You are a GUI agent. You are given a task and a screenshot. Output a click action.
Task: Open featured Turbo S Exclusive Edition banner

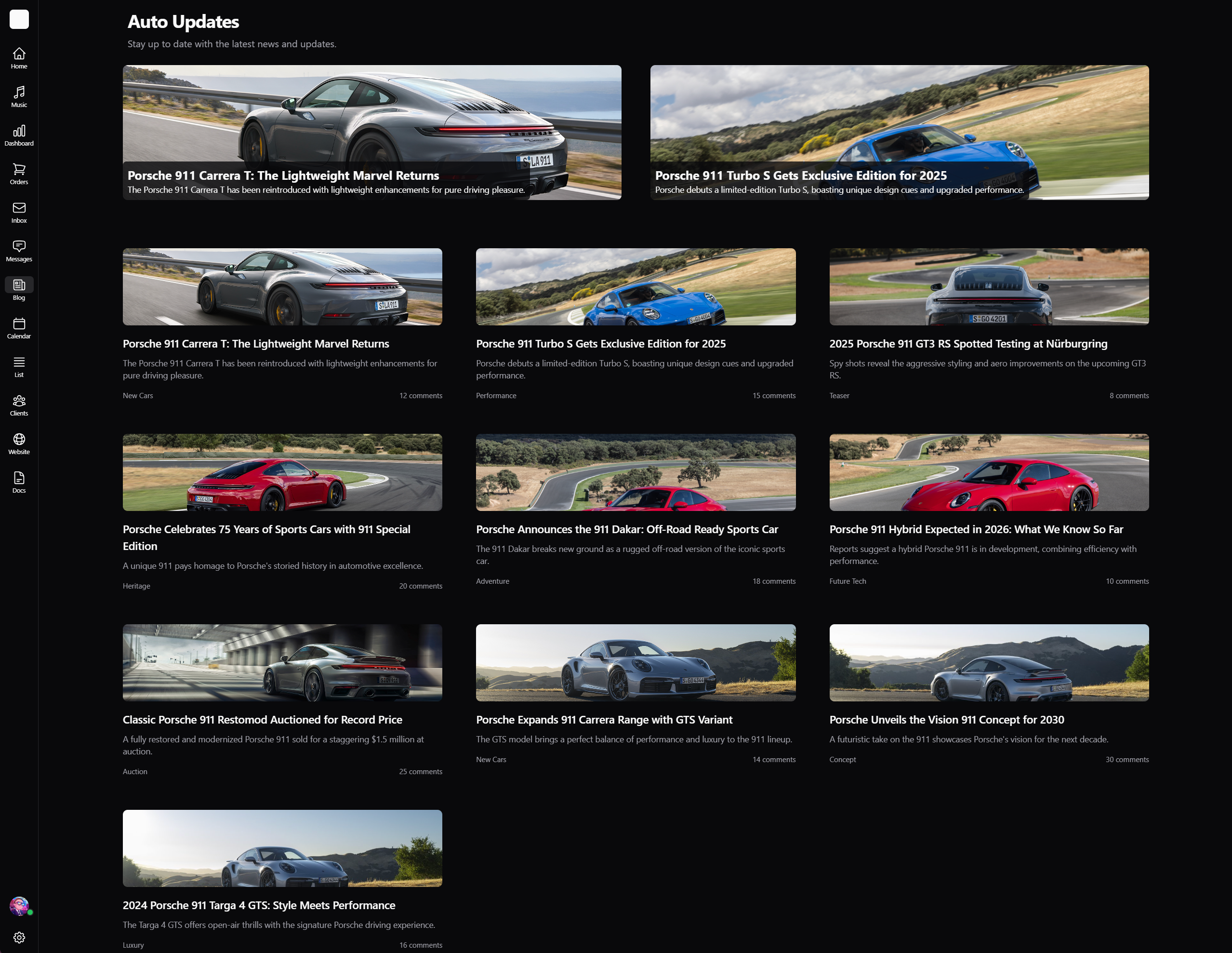pyautogui.click(x=899, y=132)
